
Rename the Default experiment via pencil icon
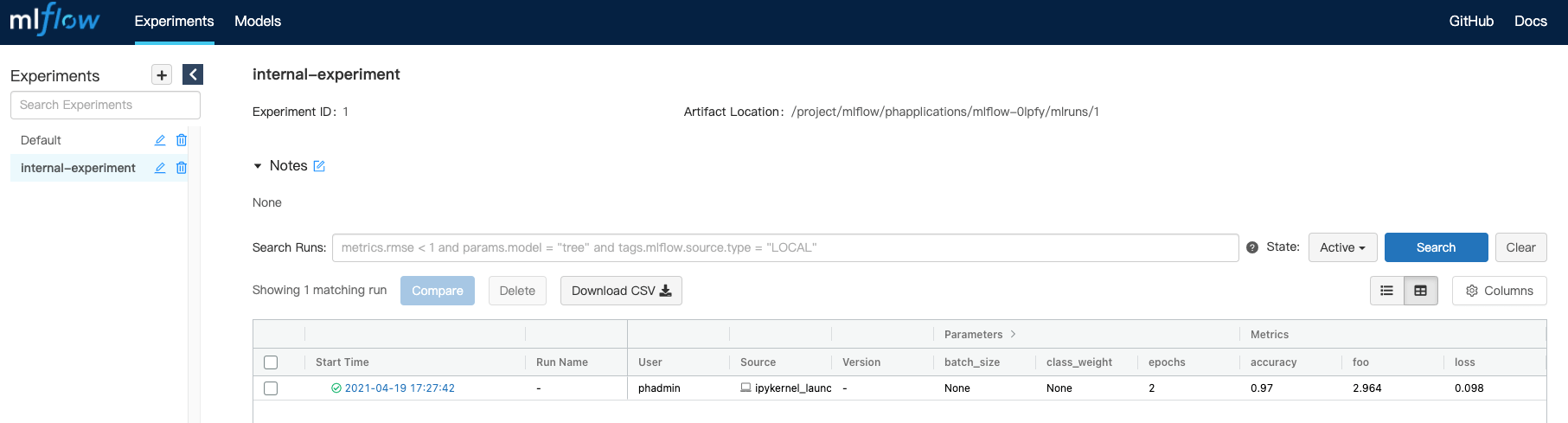160,140
